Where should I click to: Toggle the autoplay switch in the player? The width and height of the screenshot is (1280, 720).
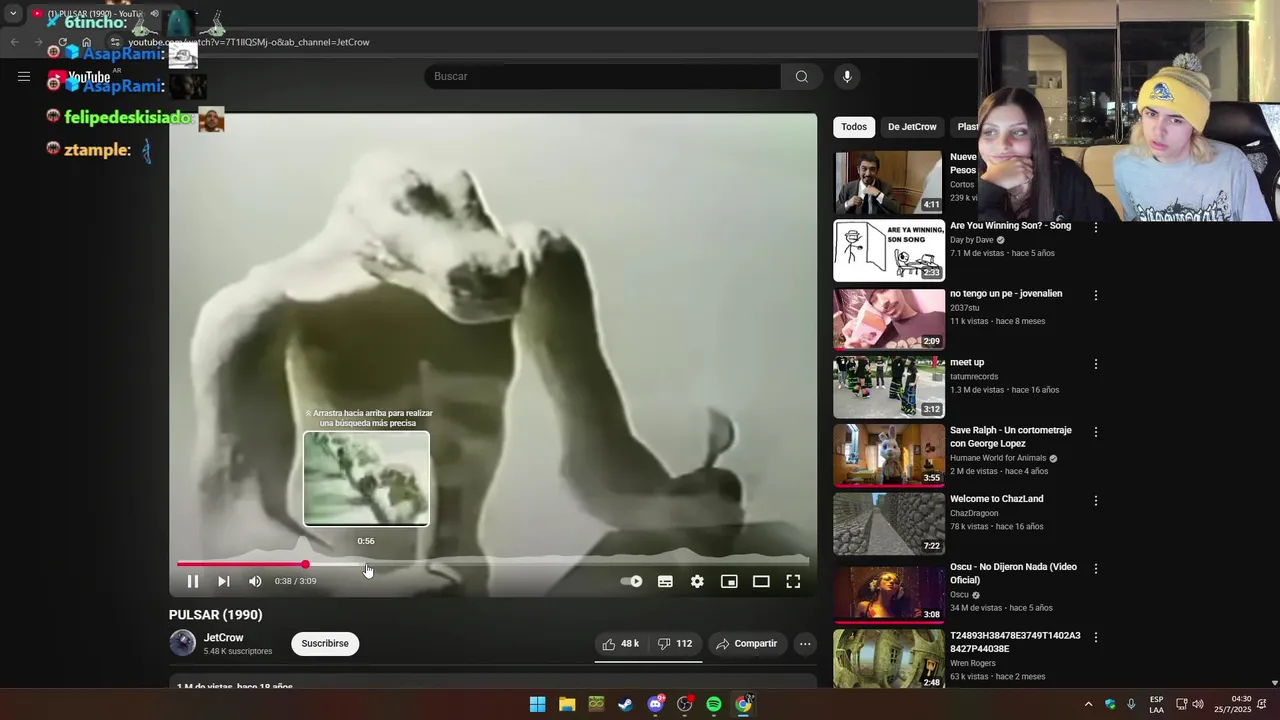point(632,581)
